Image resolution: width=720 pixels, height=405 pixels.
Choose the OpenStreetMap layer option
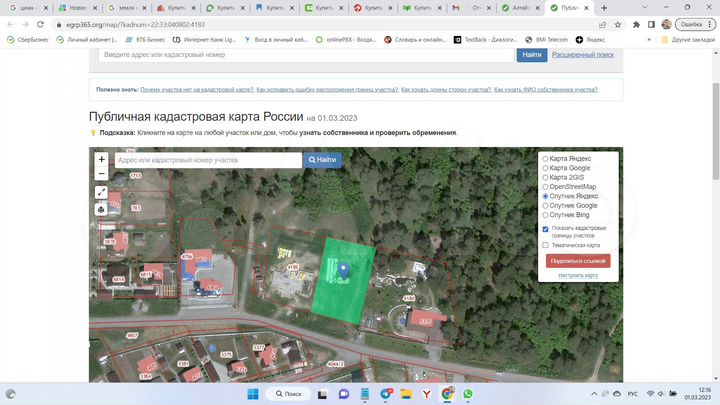tap(545, 187)
